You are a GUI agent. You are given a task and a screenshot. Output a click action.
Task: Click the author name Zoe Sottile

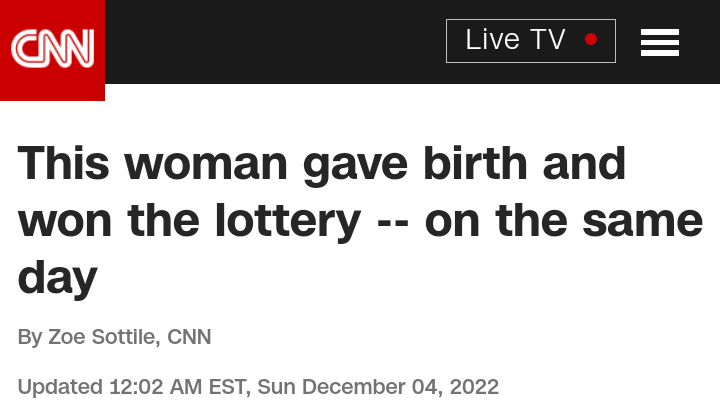click(103, 337)
